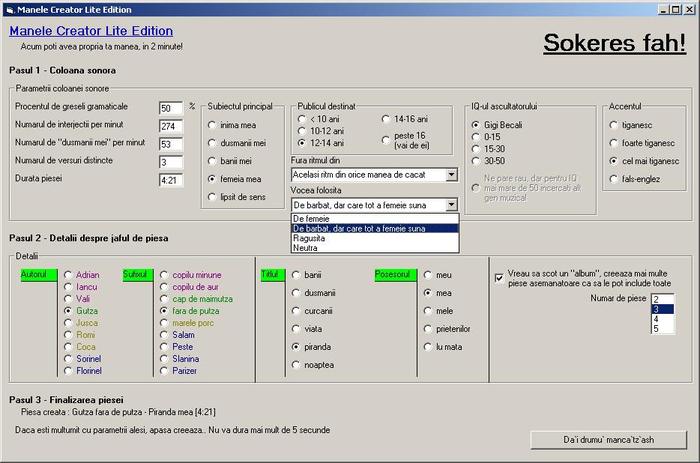Focus the interjections per minute field
Image resolution: width=700 pixels, height=463 pixels.
(170, 126)
